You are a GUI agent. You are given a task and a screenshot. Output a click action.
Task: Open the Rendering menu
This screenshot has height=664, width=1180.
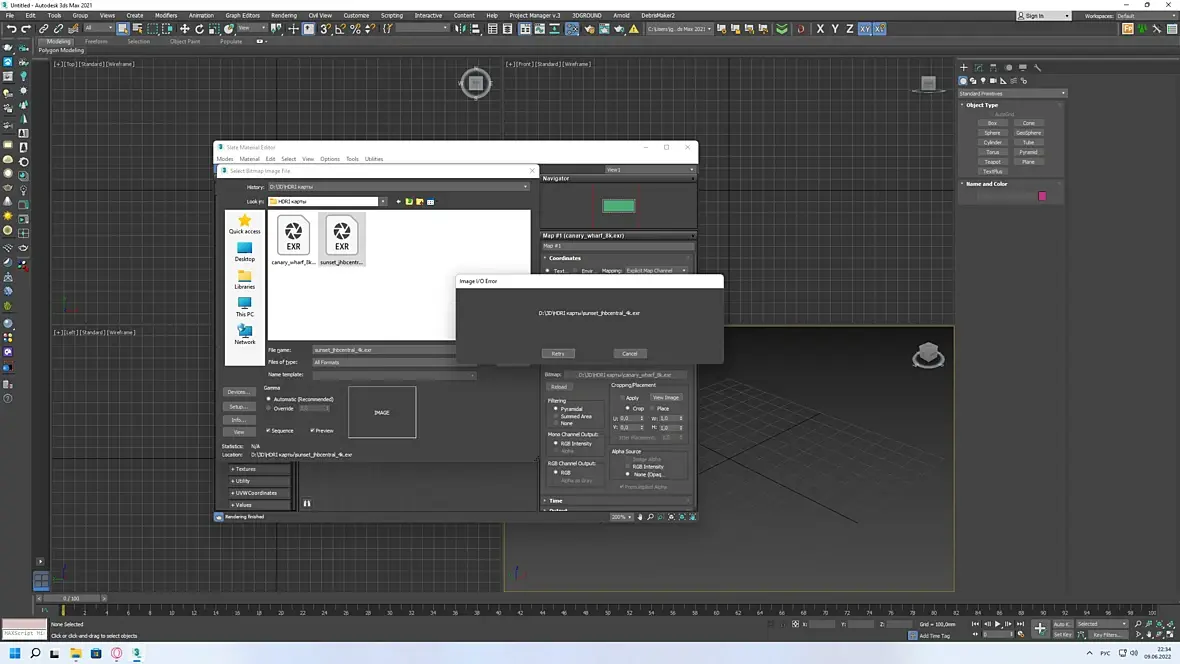click(x=284, y=16)
